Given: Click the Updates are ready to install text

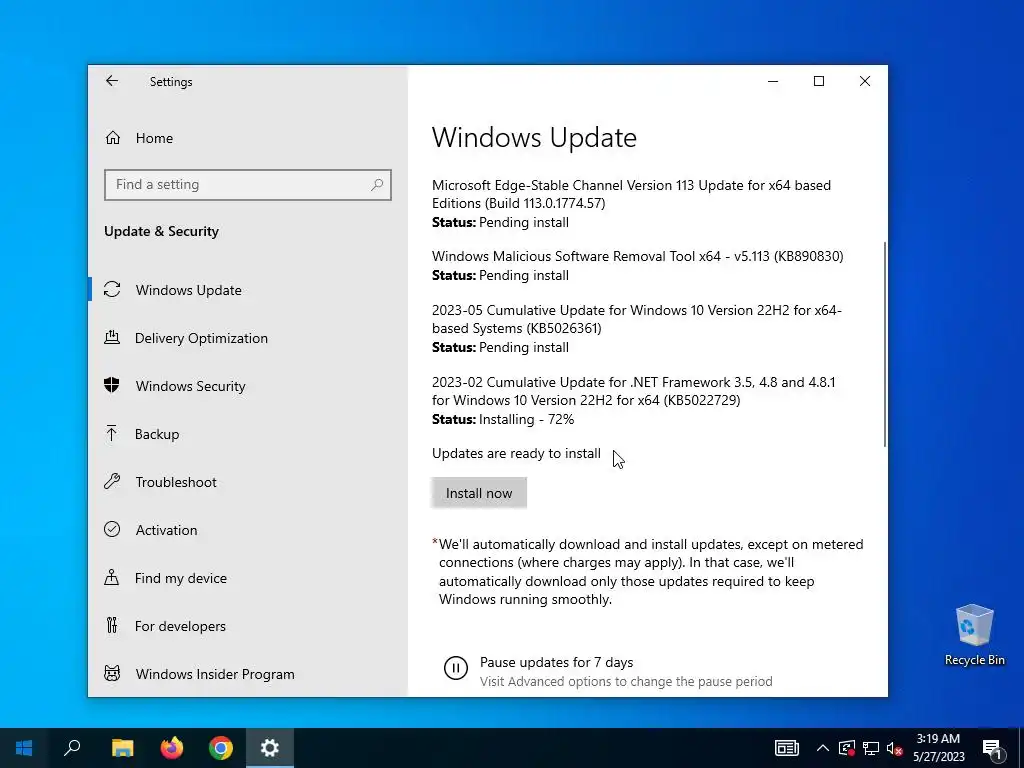Looking at the screenshot, I should (x=516, y=453).
